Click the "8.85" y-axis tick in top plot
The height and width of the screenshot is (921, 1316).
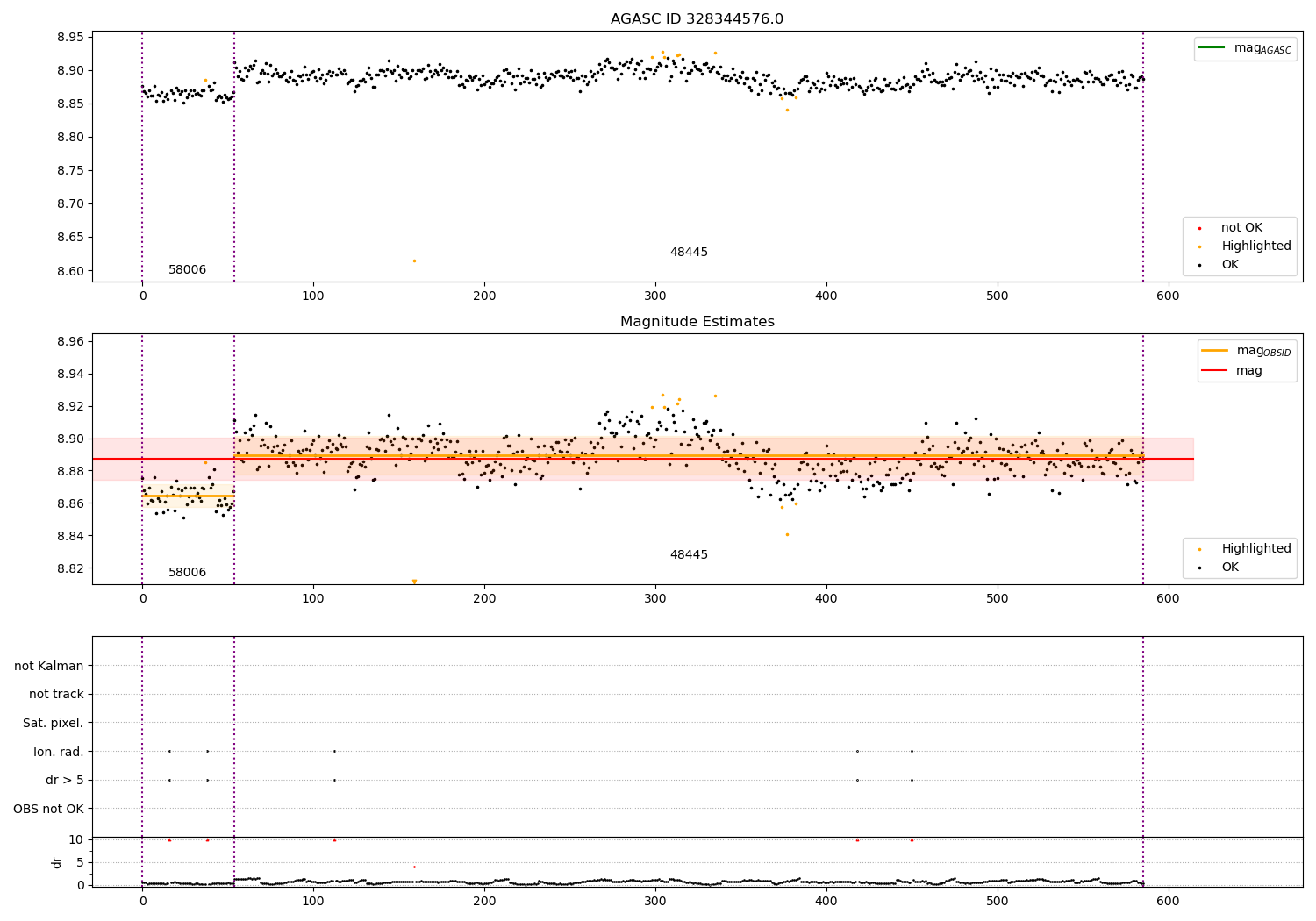click(71, 104)
